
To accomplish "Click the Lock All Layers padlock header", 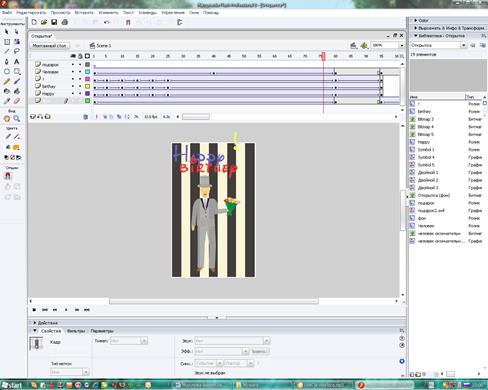I will click(x=80, y=56).
